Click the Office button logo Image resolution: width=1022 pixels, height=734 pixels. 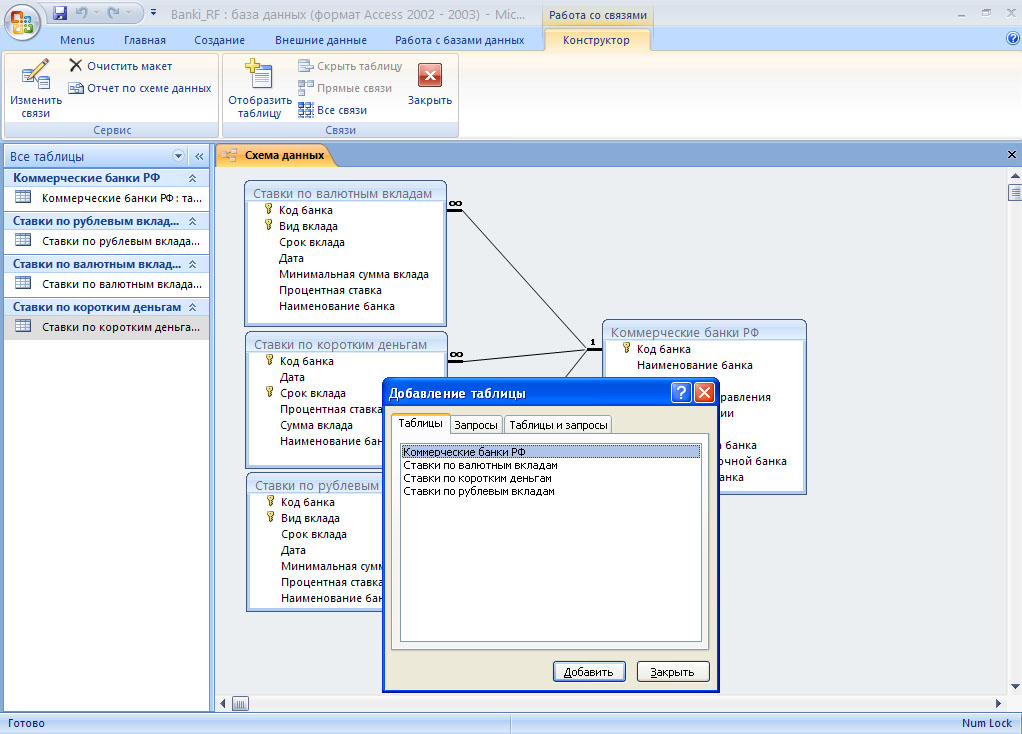(x=22, y=22)
